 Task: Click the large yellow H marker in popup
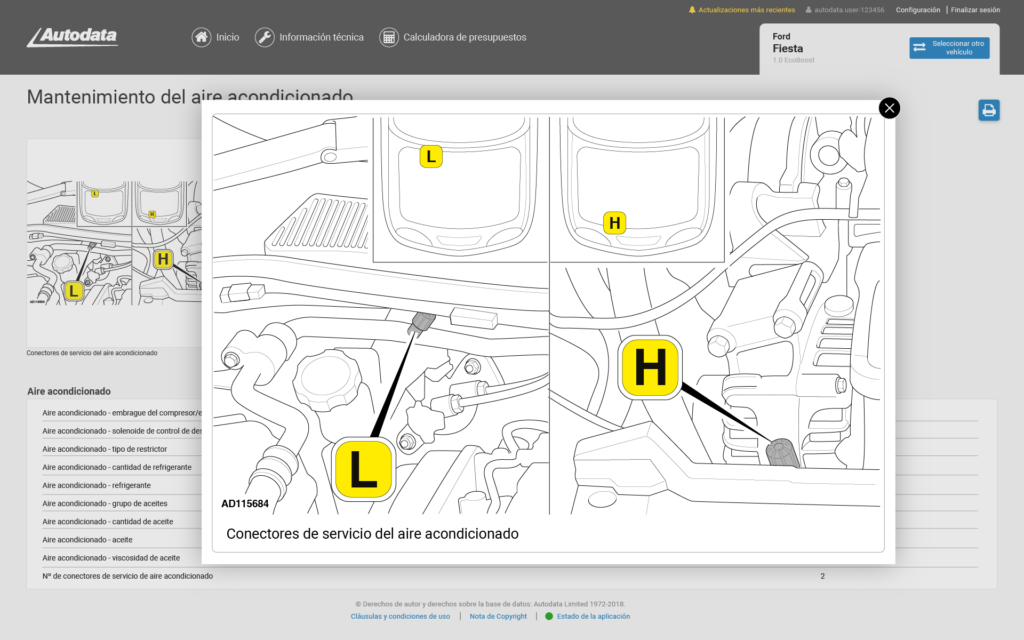tap(650, 368)
